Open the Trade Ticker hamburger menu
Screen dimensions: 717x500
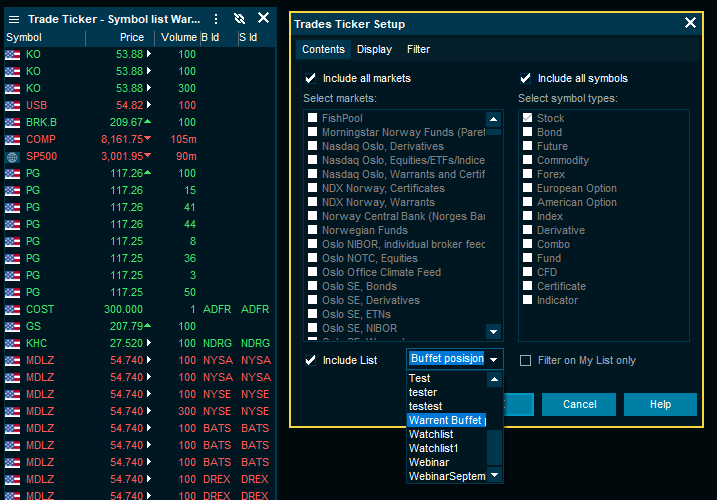coord(13,18)
